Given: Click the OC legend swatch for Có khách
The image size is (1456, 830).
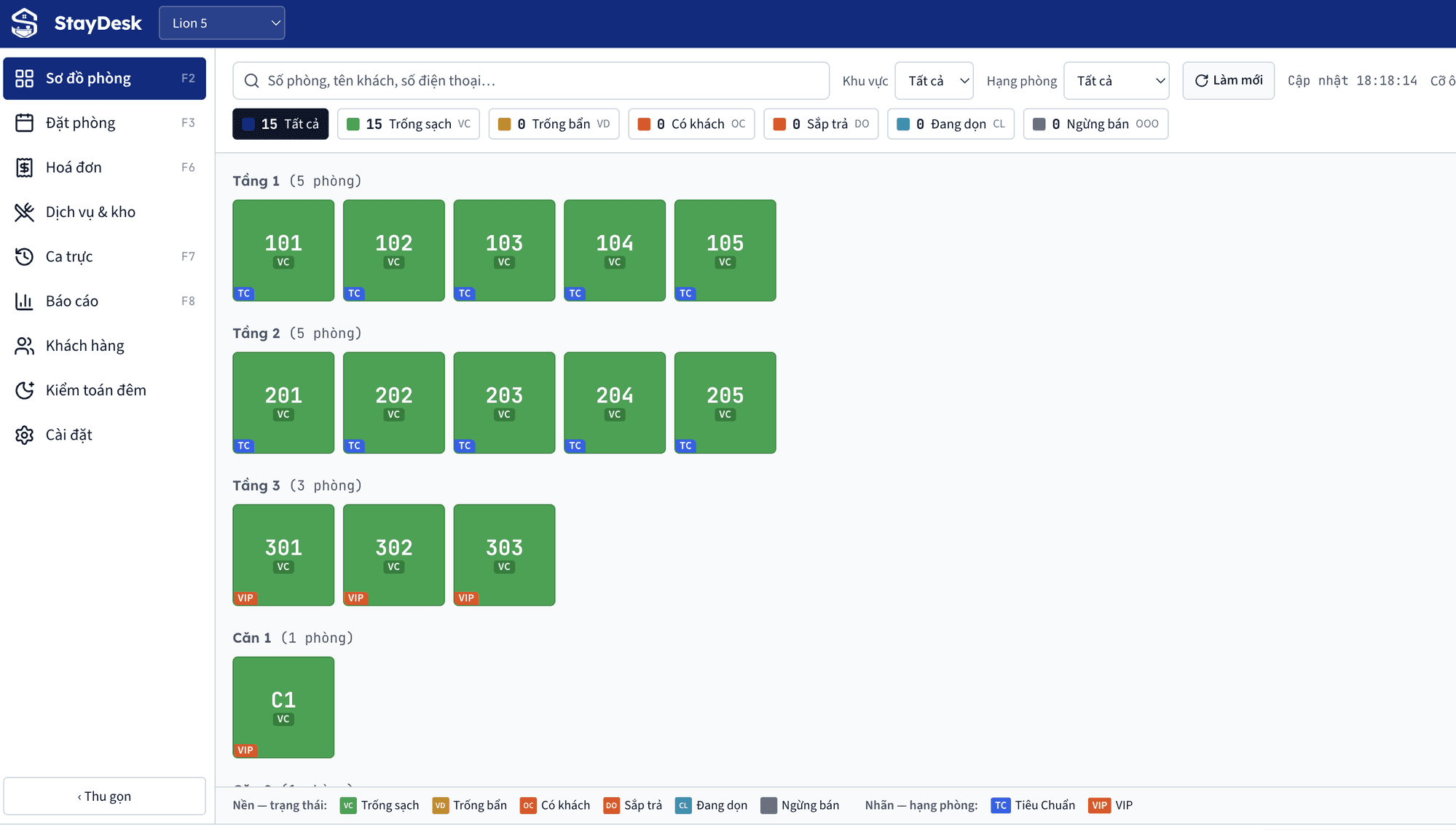Looking at the screenshot, I should pos(528,805).
